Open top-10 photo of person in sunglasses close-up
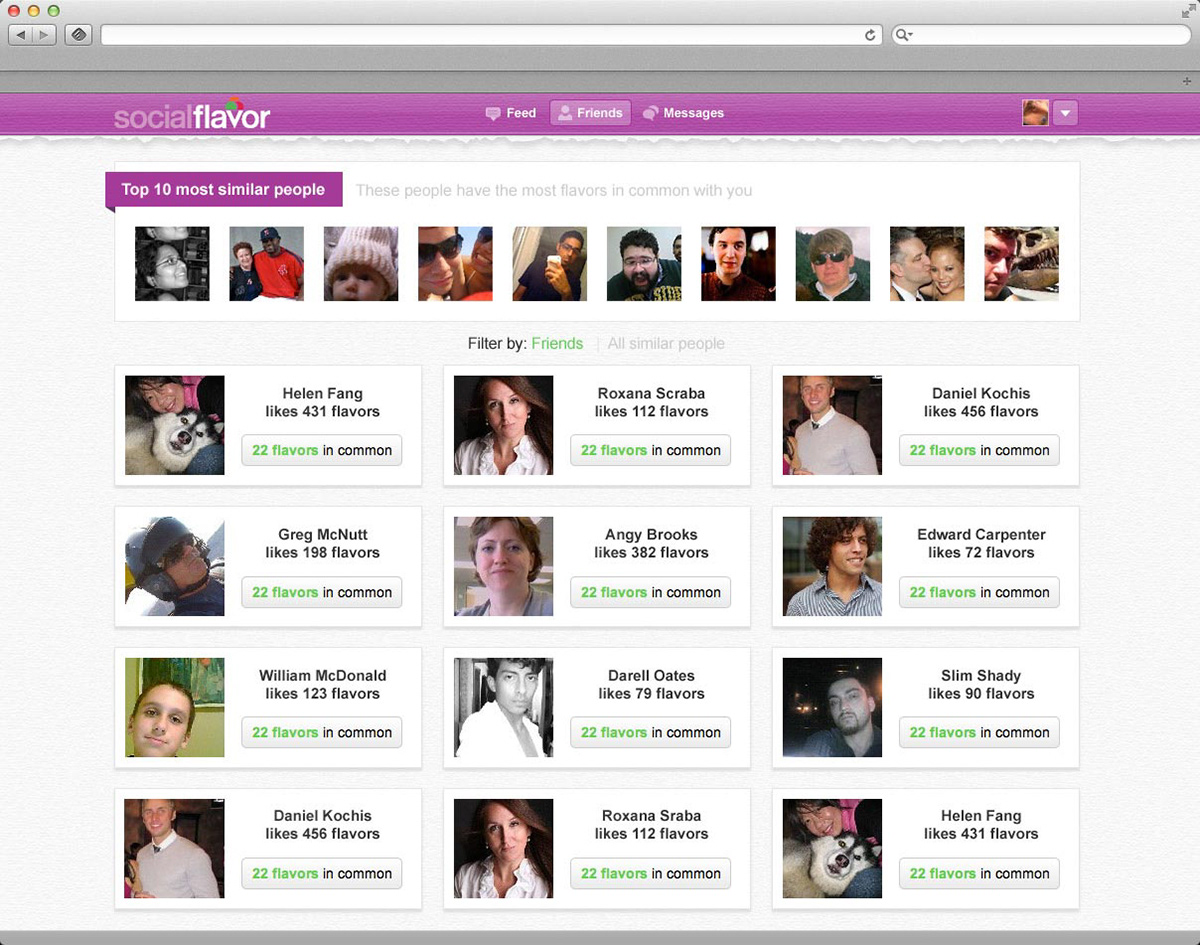Viewport: 1200px width, 945px height. point(455,263)
